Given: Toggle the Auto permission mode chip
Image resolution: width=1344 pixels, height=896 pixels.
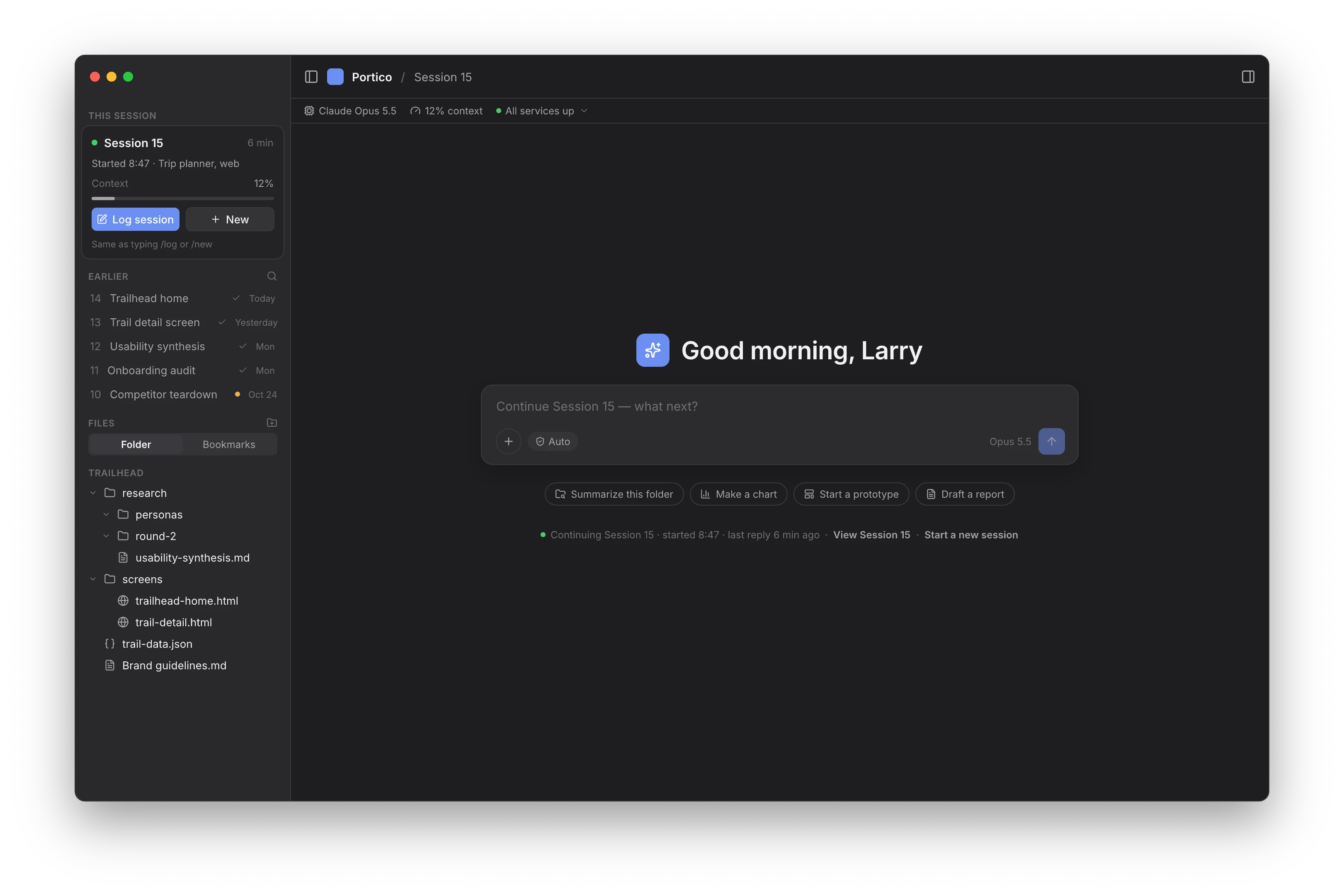Looking at the screenshot, I should [x=553, y=441].
